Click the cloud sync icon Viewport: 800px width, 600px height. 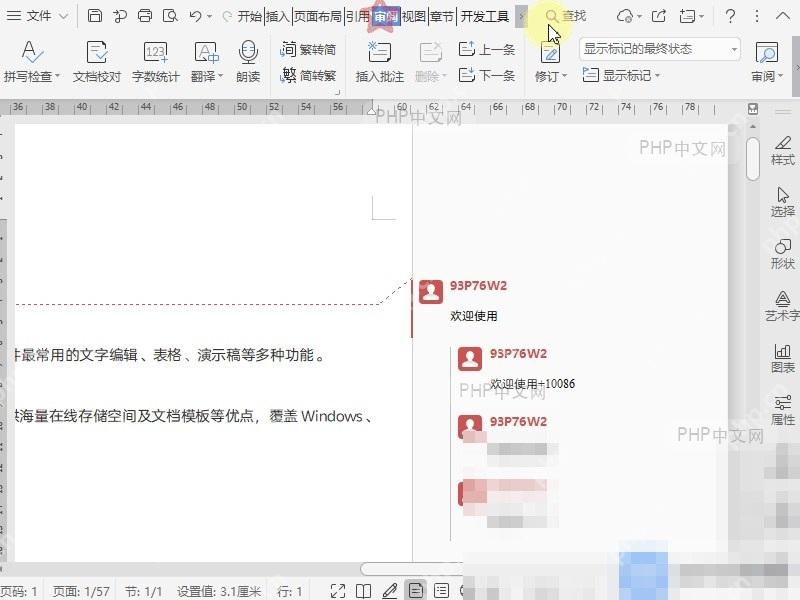[624, 16]
